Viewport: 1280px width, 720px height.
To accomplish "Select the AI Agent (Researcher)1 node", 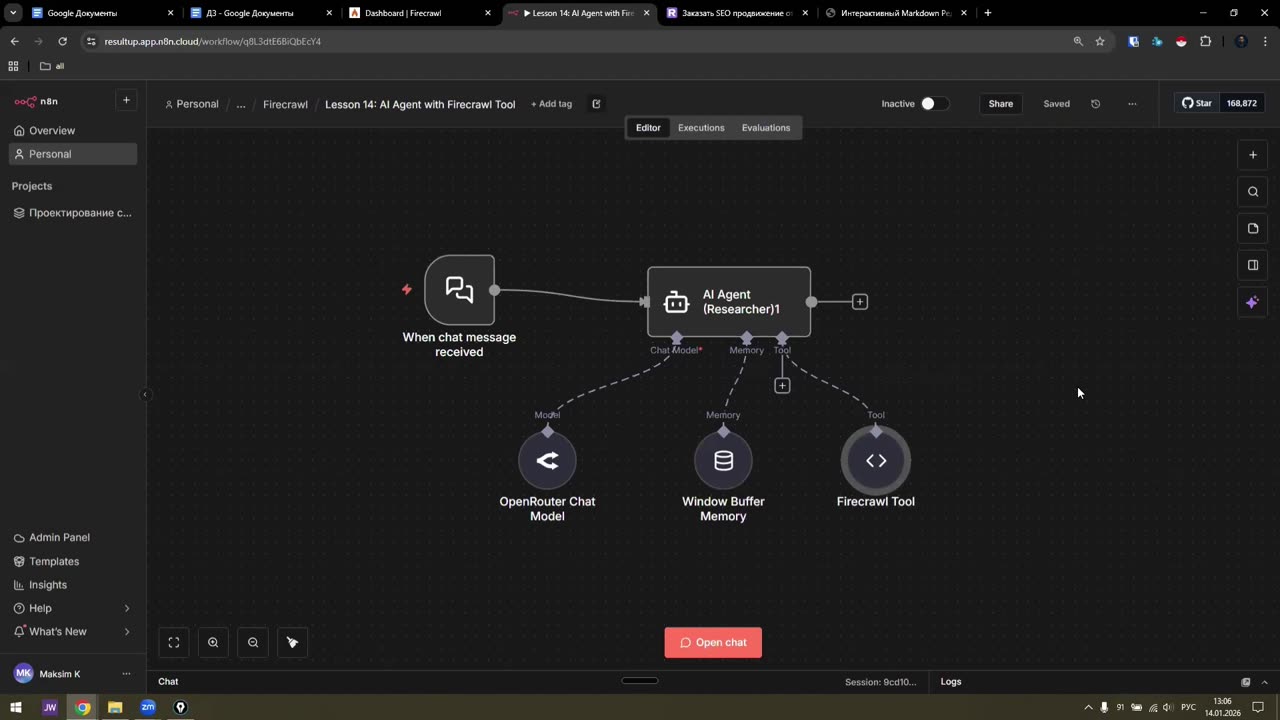I will (729, 302).
